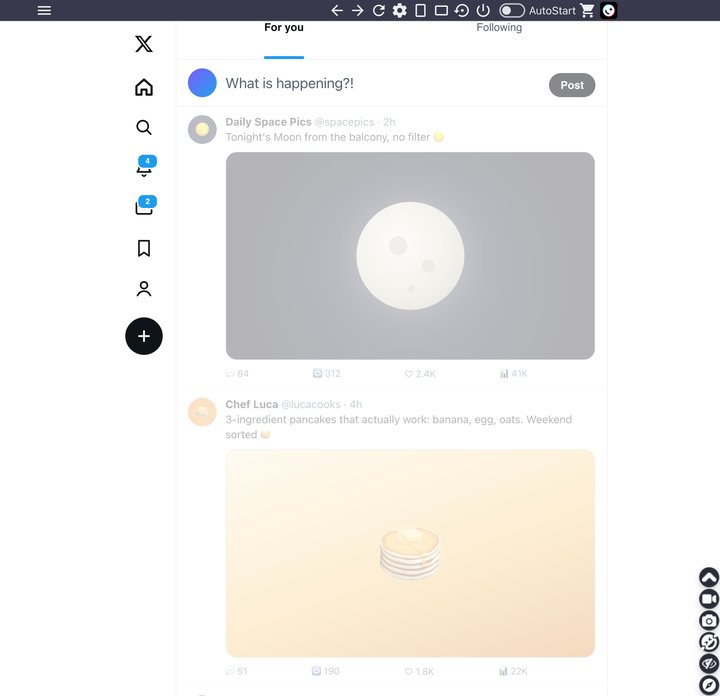Viewport: 720px width, 696px height.
Task: Open Profile in the sidebar
Action: click(x=144, y=289)
